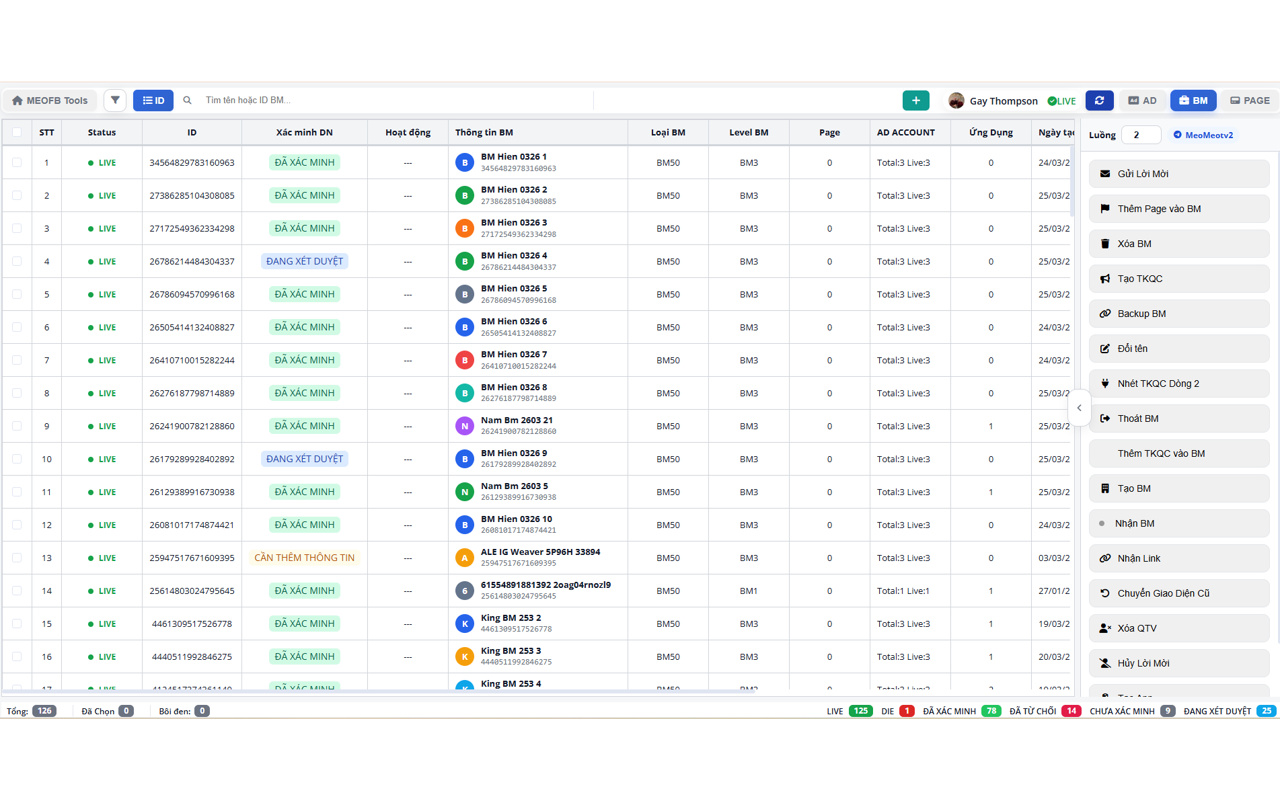Open the MeoMeotv2 account dropdown

click(1203, 134)
